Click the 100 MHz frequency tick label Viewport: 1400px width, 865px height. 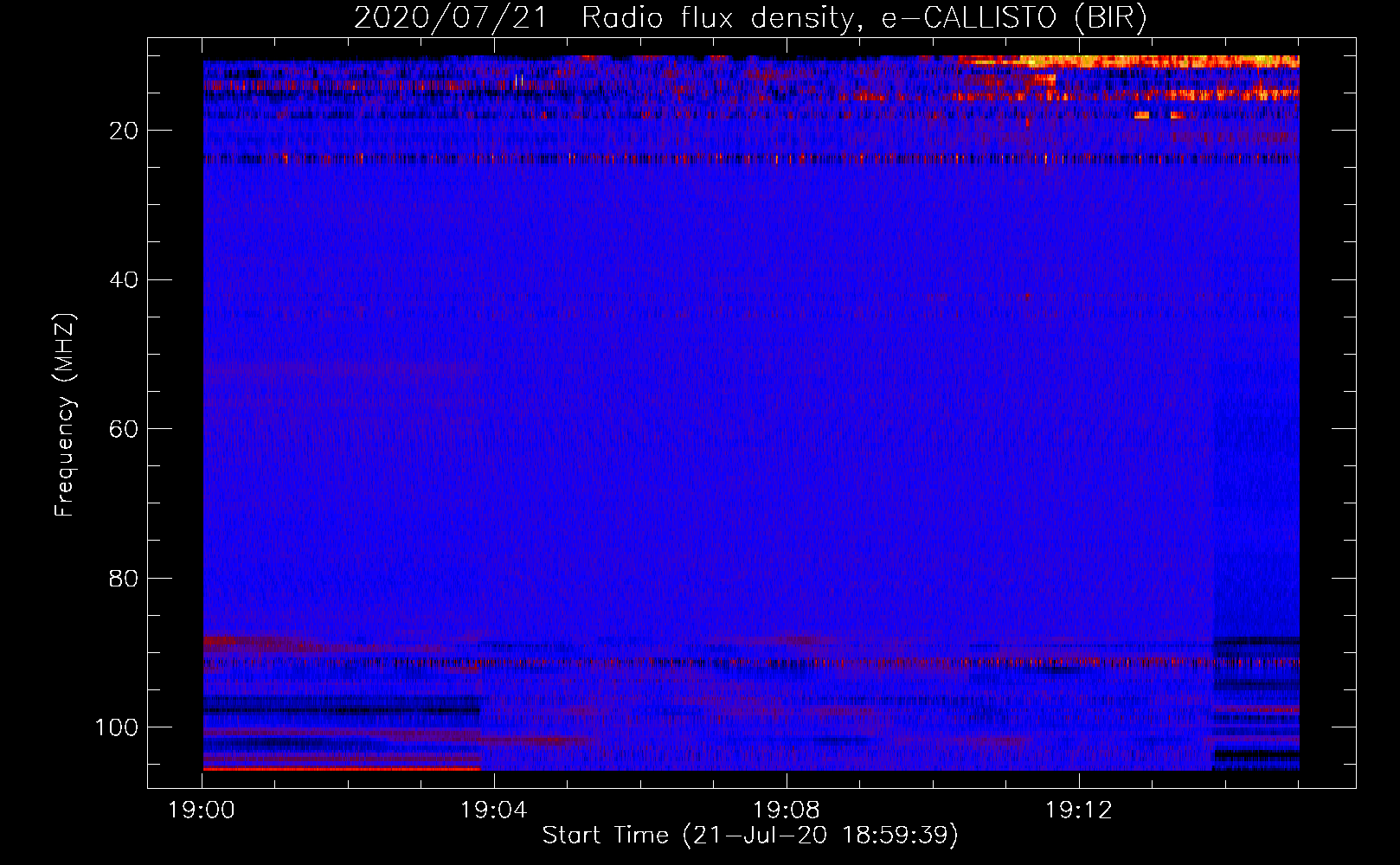coord(117,727)
